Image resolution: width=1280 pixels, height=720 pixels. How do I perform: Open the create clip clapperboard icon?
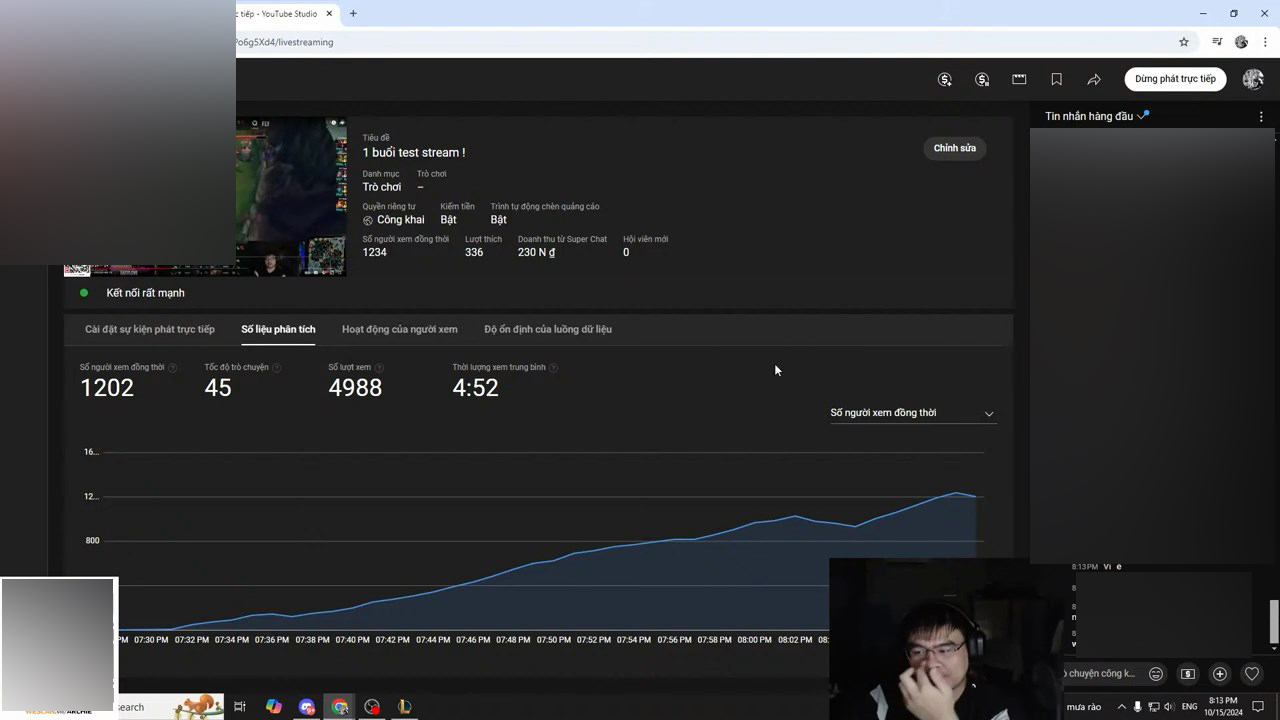click(1019, 79)
